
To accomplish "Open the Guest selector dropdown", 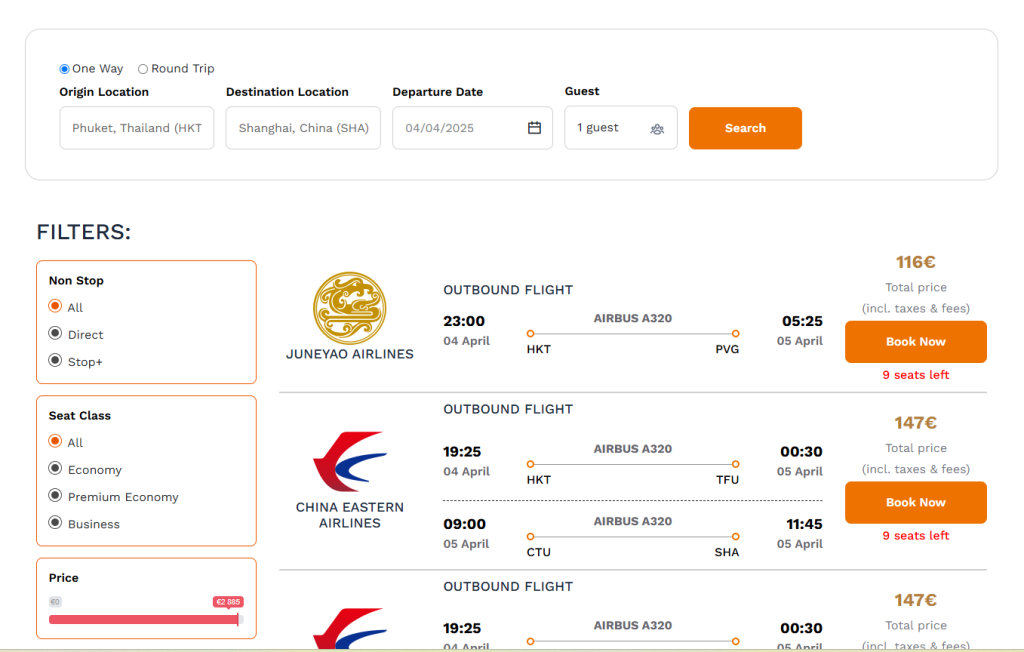I will click(620, 128).
